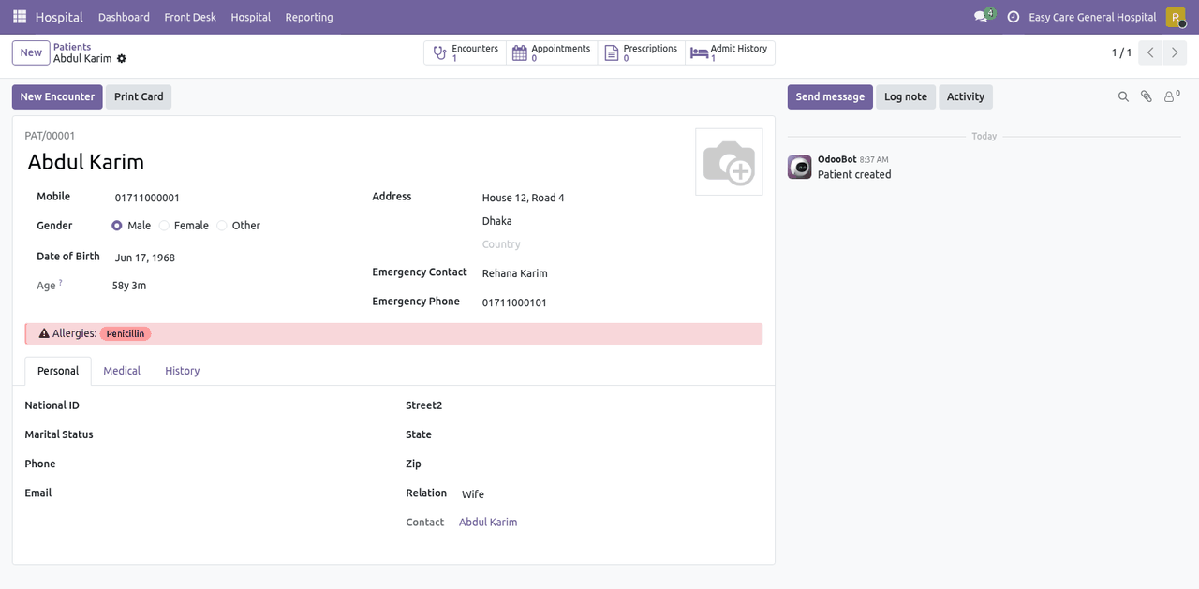This screenshot has width=1199, height=589.
Task: Open the Date of Birth picker
Action: pos(229,258)
